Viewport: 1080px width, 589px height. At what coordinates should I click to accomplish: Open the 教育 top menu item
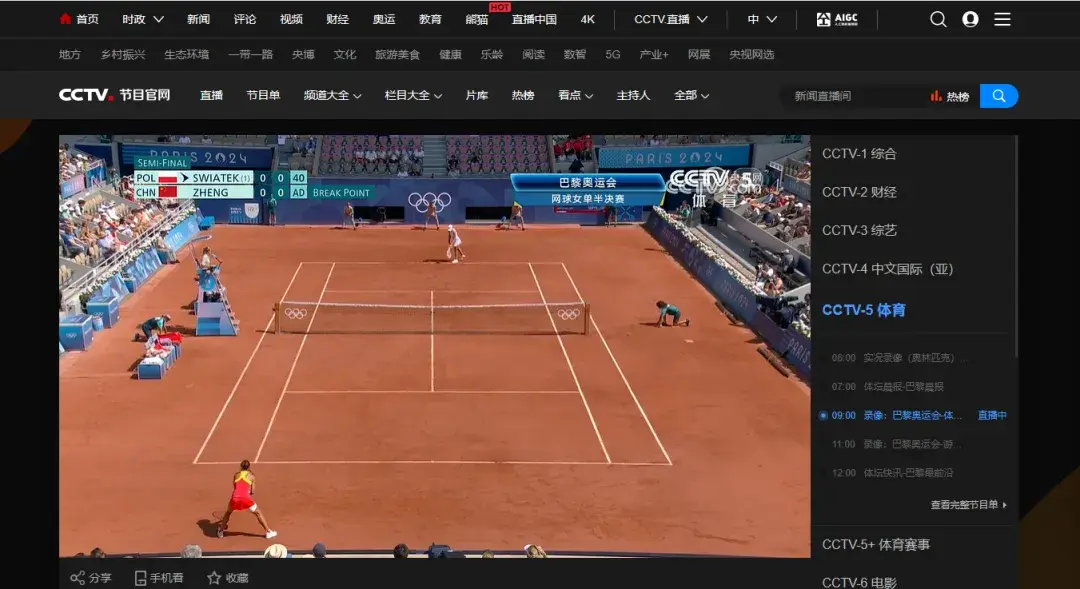[x=430, y=19]
